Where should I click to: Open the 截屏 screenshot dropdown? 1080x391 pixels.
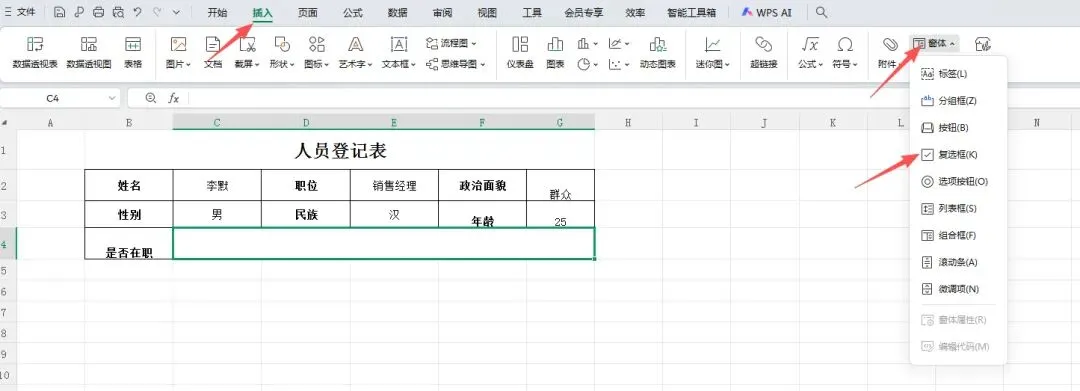pos(247,53)
